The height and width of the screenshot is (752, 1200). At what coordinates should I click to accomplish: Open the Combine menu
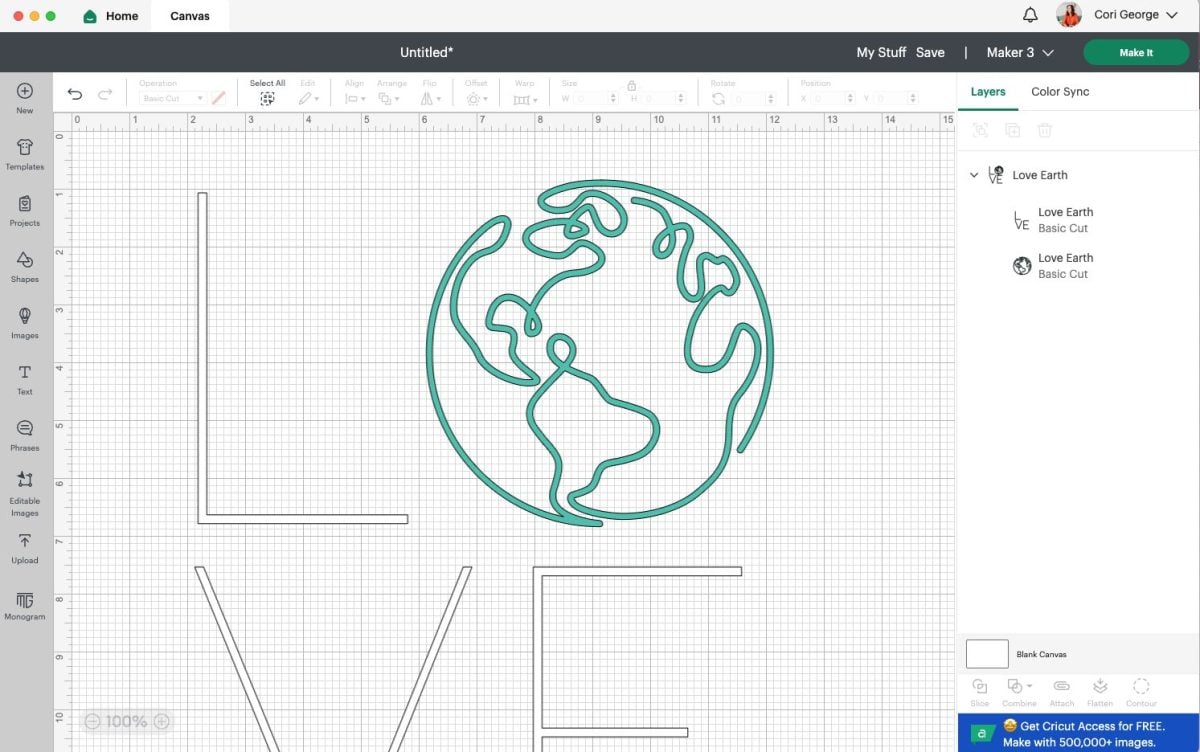[x=1020, y=691]
